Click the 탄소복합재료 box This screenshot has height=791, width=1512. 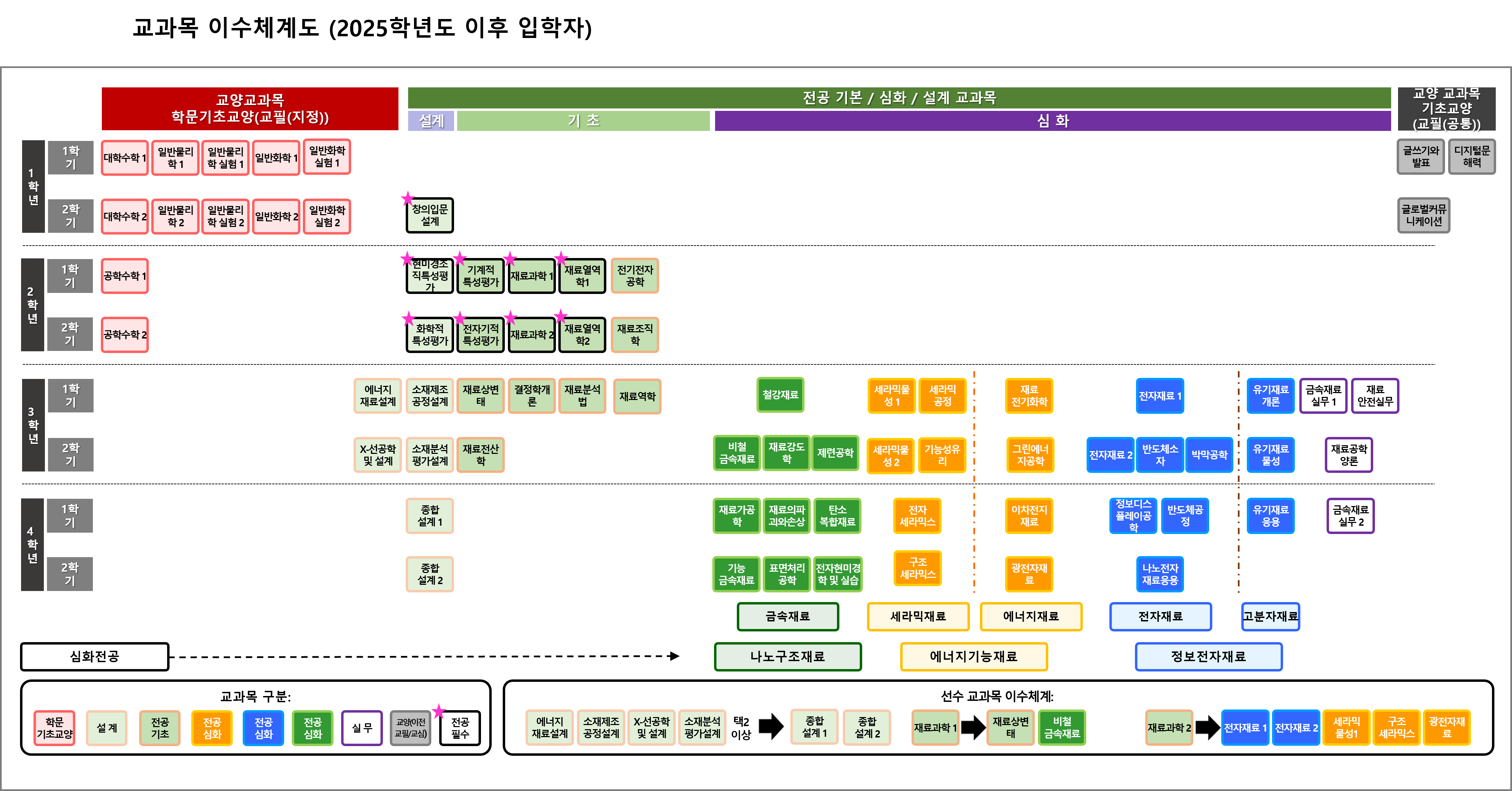[837, 516]
